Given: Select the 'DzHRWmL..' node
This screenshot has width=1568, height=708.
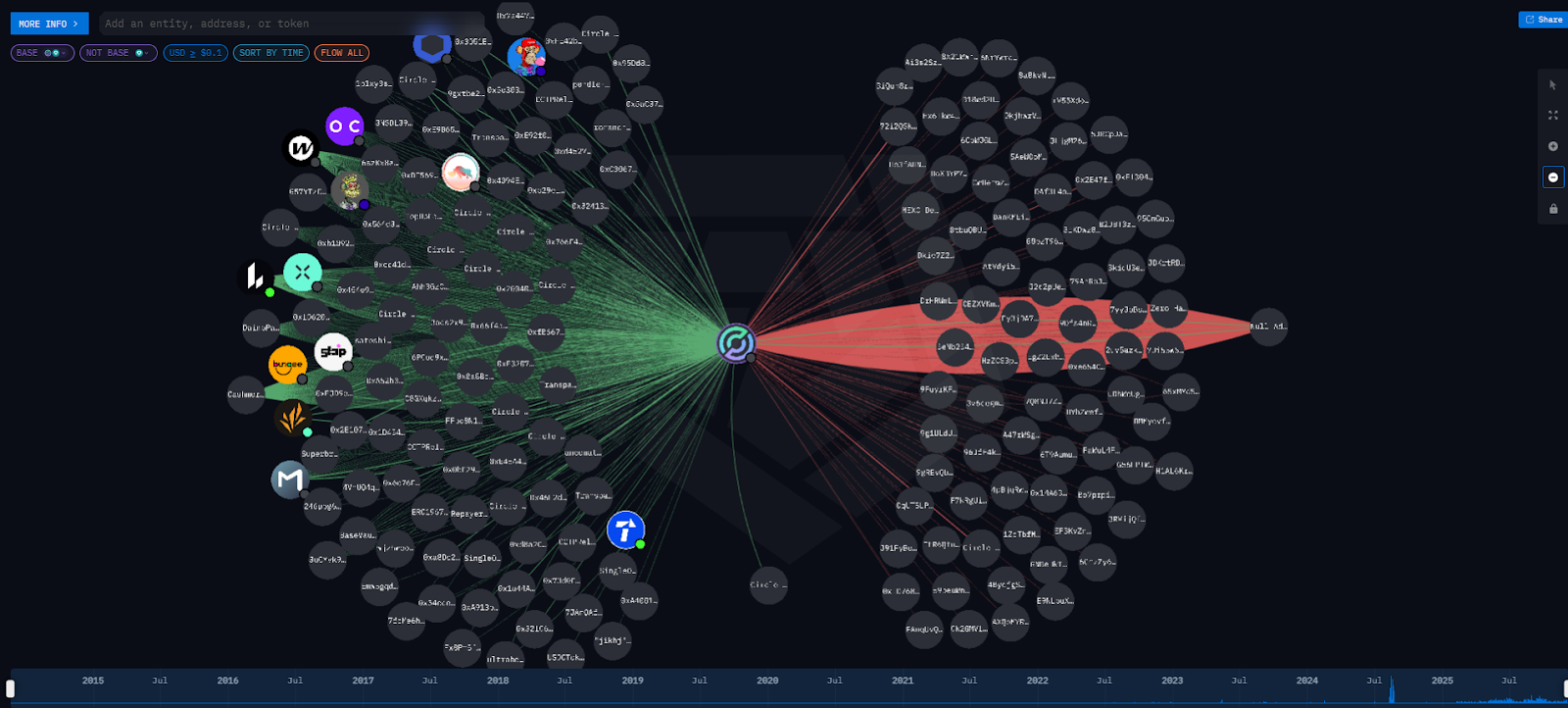Looking at the screenshot, I should (x=938, y=300).
